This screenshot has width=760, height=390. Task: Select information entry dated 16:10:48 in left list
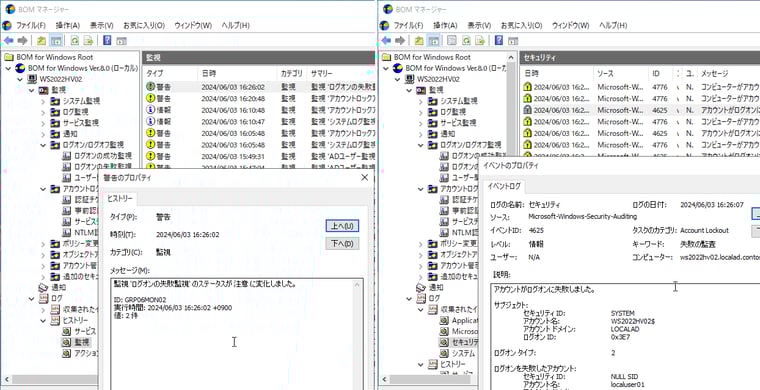pos(259,110)
